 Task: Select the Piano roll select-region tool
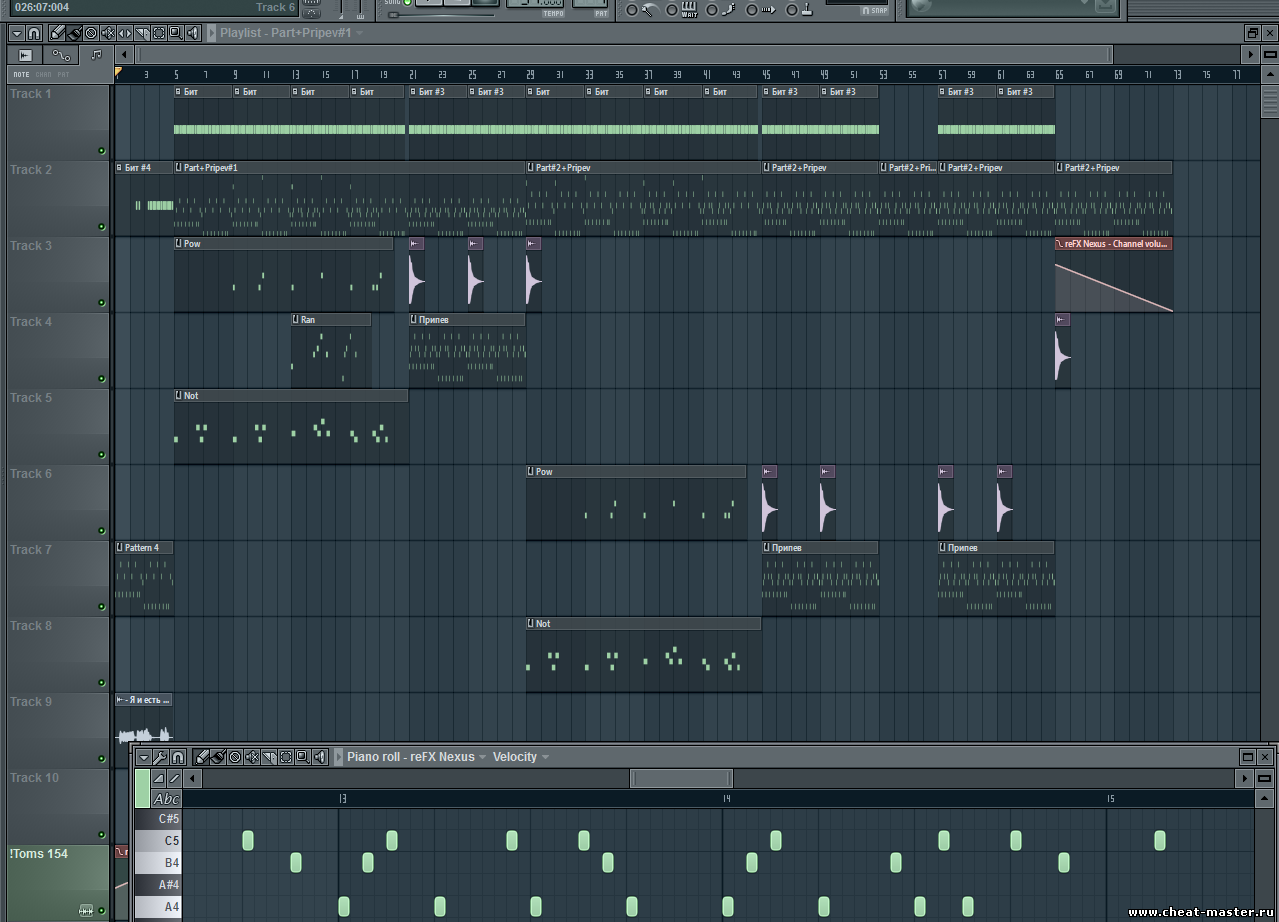point(286,757)
